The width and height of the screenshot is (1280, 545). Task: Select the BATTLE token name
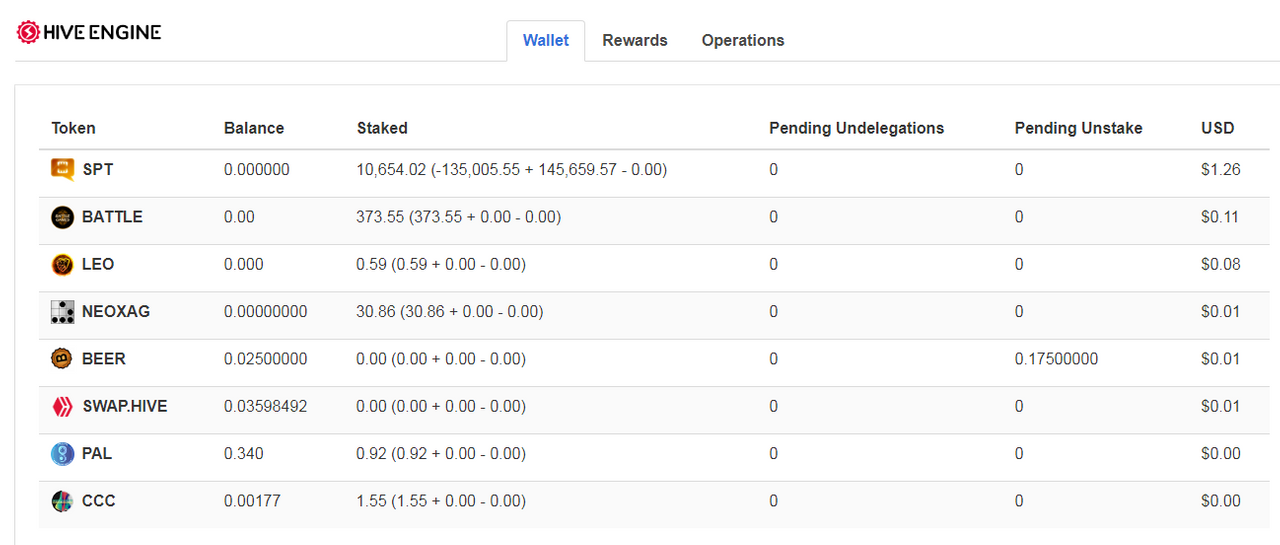pyautogui.click(x=112, y=217)
